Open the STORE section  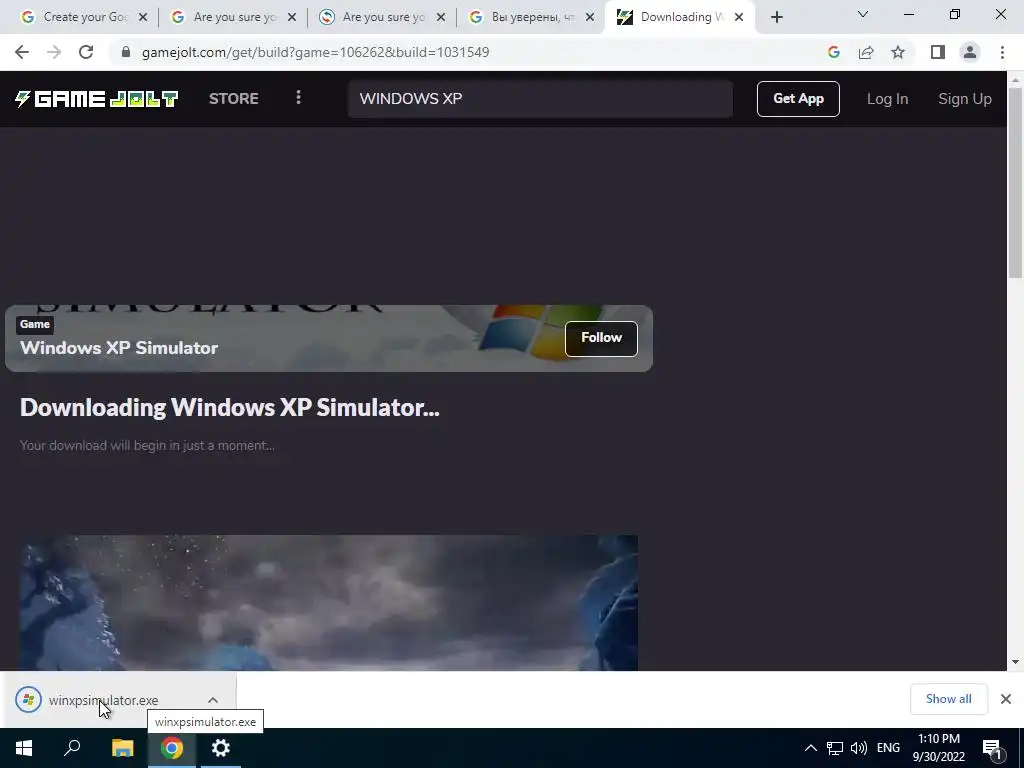click(x=234, y=99)
